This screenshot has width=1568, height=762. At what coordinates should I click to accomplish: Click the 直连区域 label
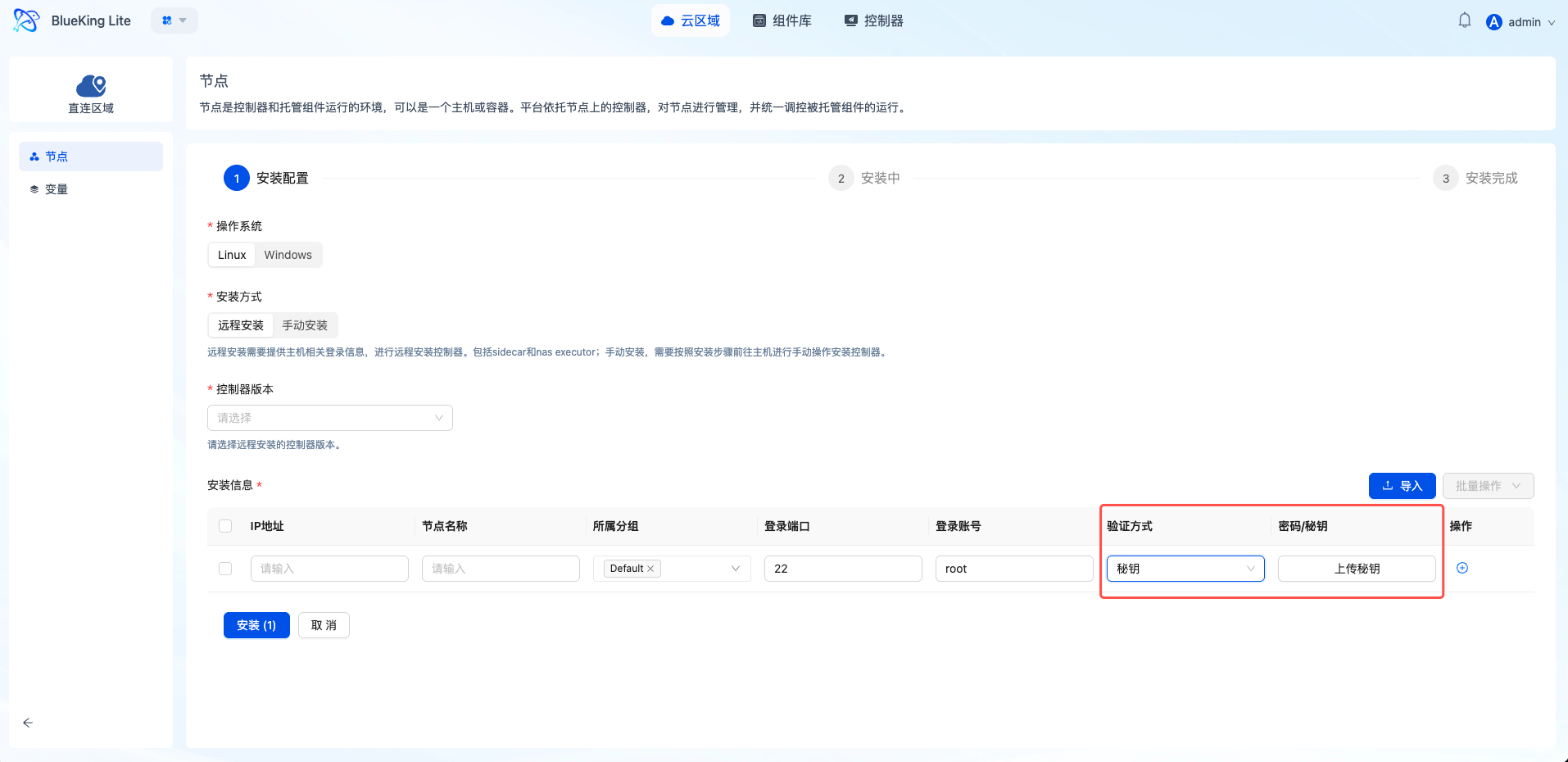[x=91, y=108]
